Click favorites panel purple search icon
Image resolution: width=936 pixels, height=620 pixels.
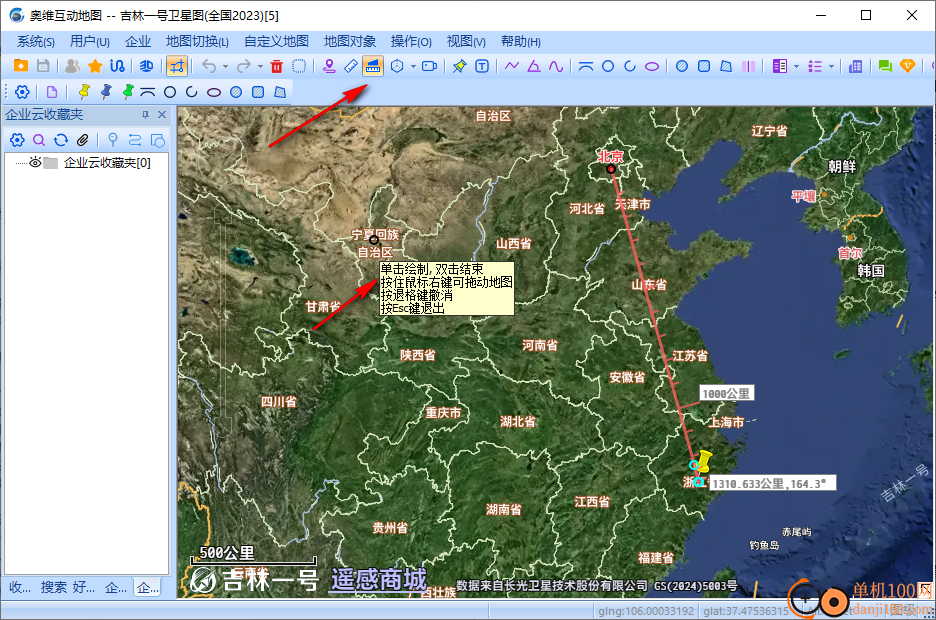click(x=39, y=140)
